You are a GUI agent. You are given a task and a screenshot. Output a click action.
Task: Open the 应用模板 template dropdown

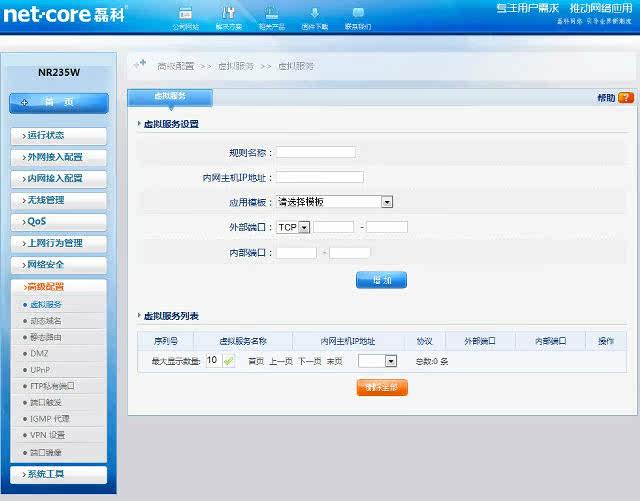click(x=334, y=202)
